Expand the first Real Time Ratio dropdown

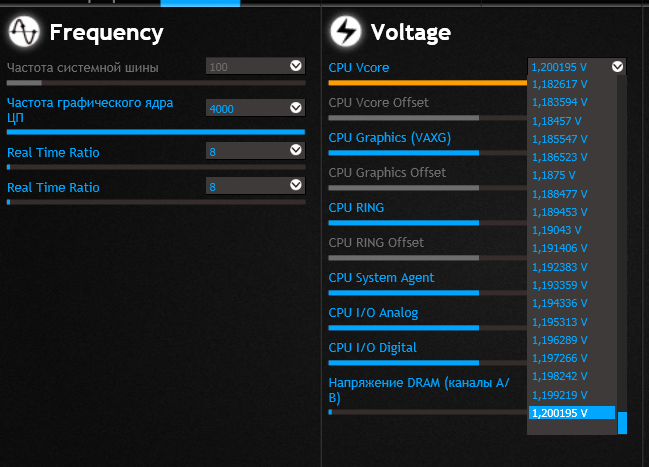295,150
